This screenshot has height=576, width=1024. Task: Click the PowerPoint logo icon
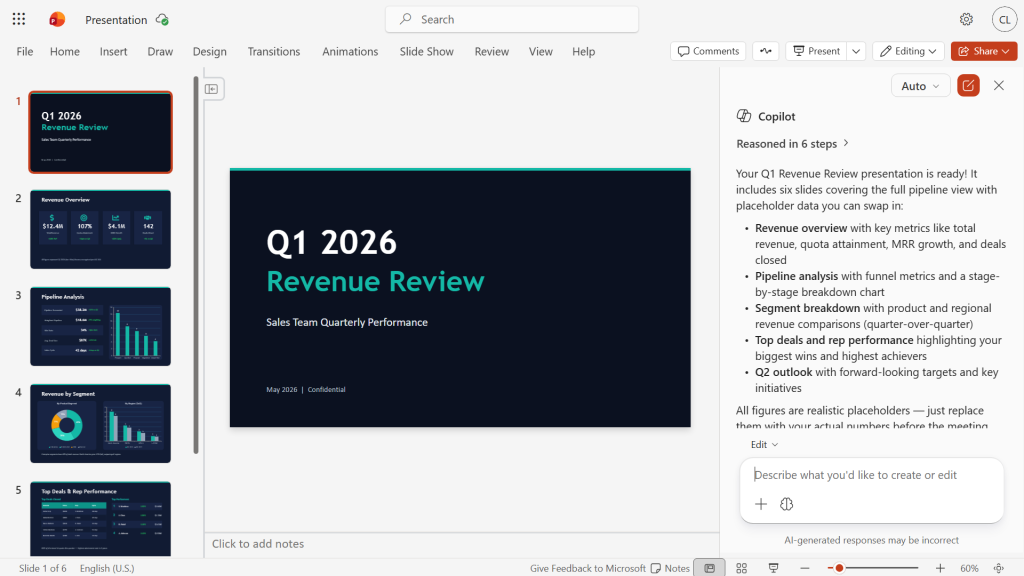[57, 20]
